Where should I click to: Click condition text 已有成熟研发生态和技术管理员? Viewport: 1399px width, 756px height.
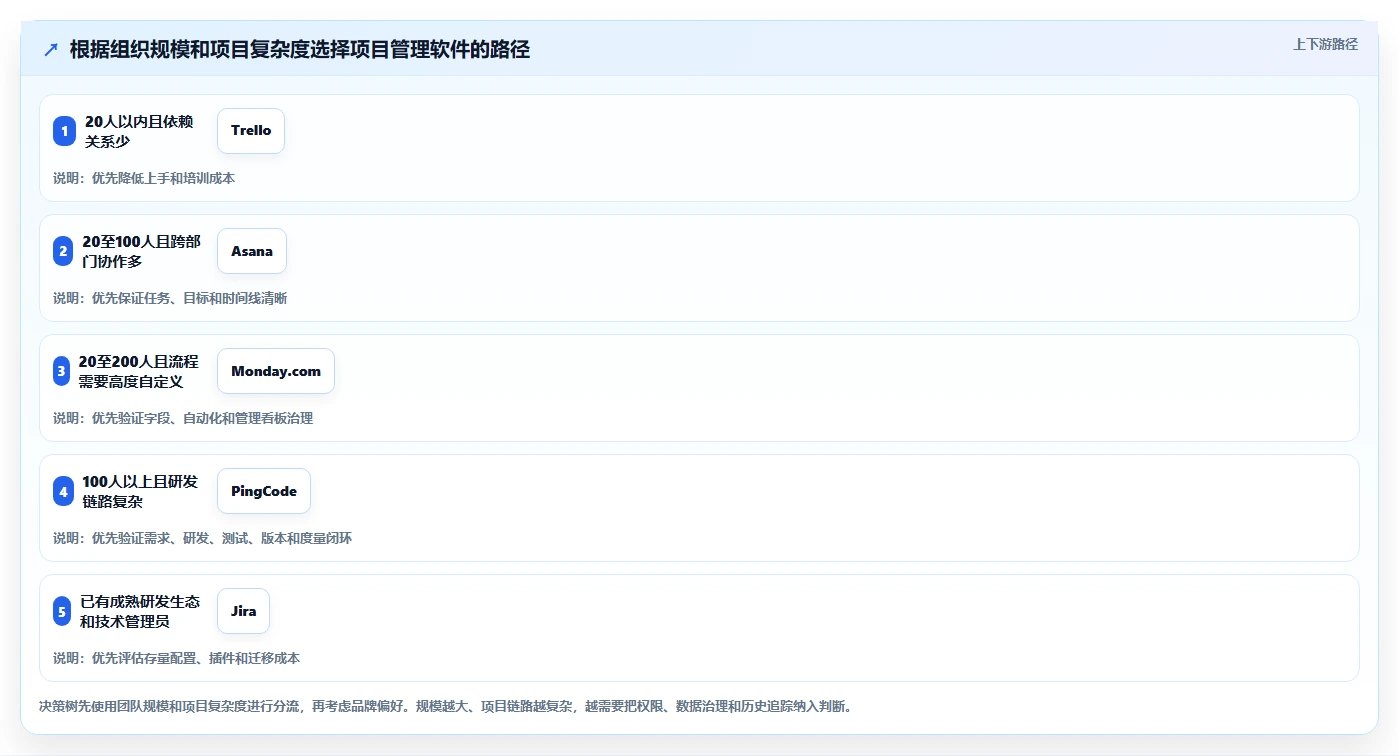click(x=140, y=611)
